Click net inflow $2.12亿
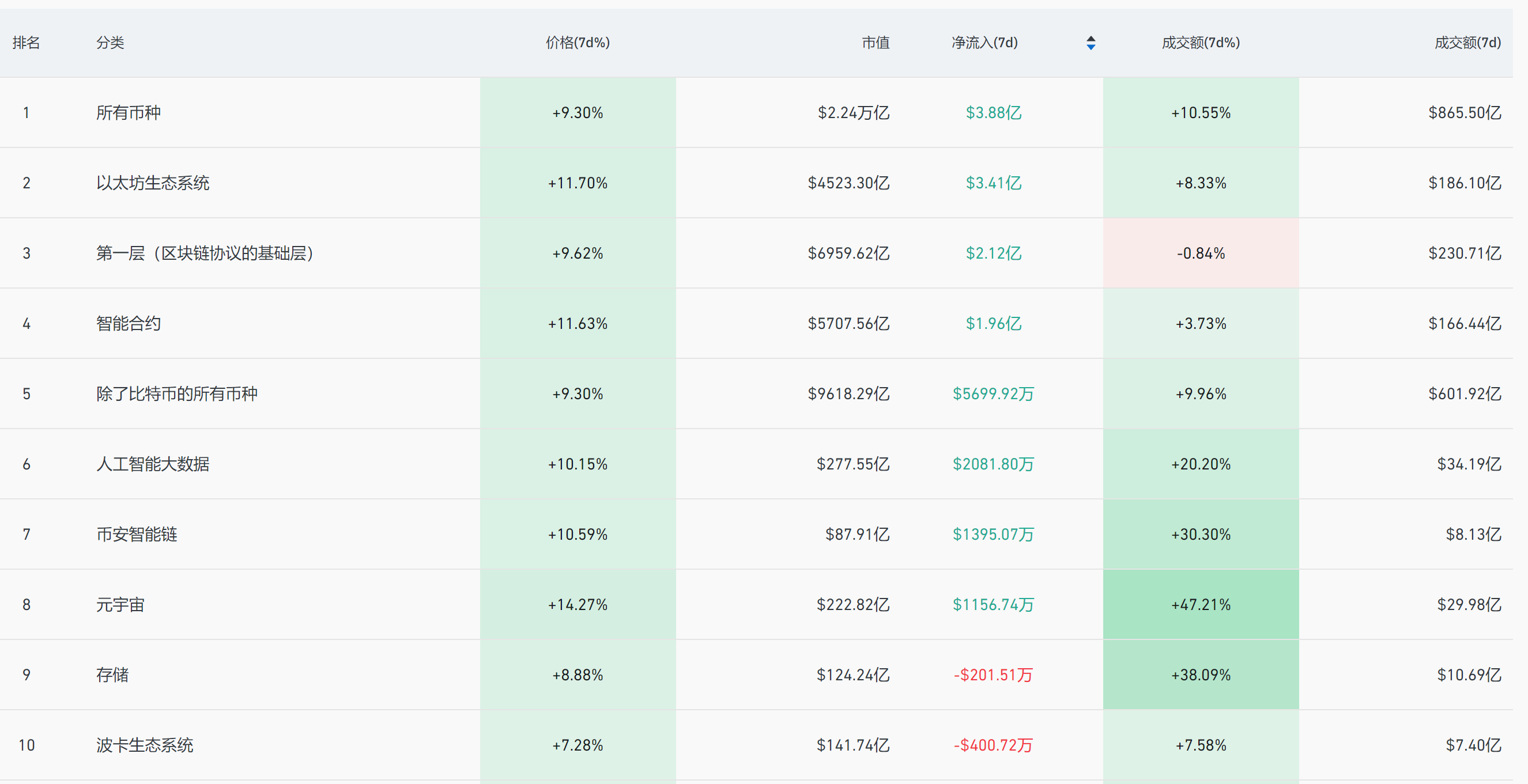The width and height of the screenshot is (1528, 784). [994, 253]
